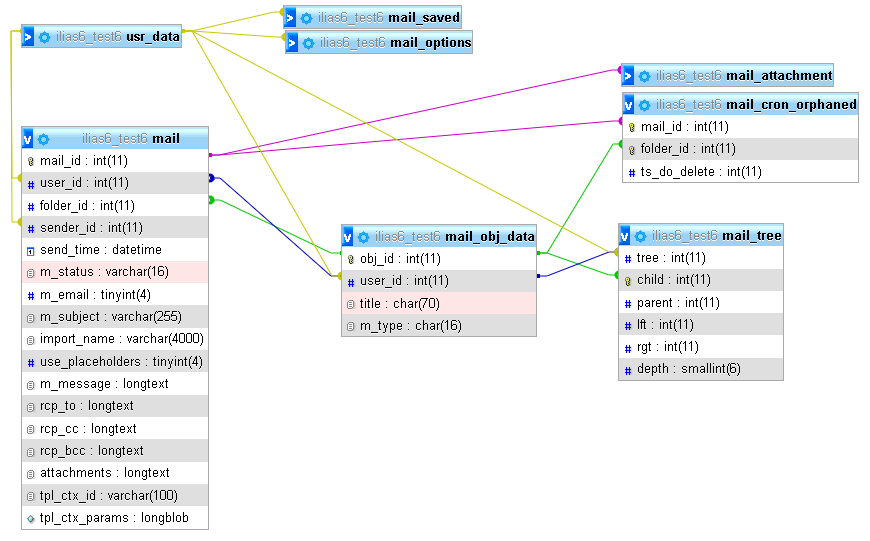The width and height of the screenshot is (870, 541).
Task: Collapse the mail_obj_data table columns
Action: [x=348, y=237]
